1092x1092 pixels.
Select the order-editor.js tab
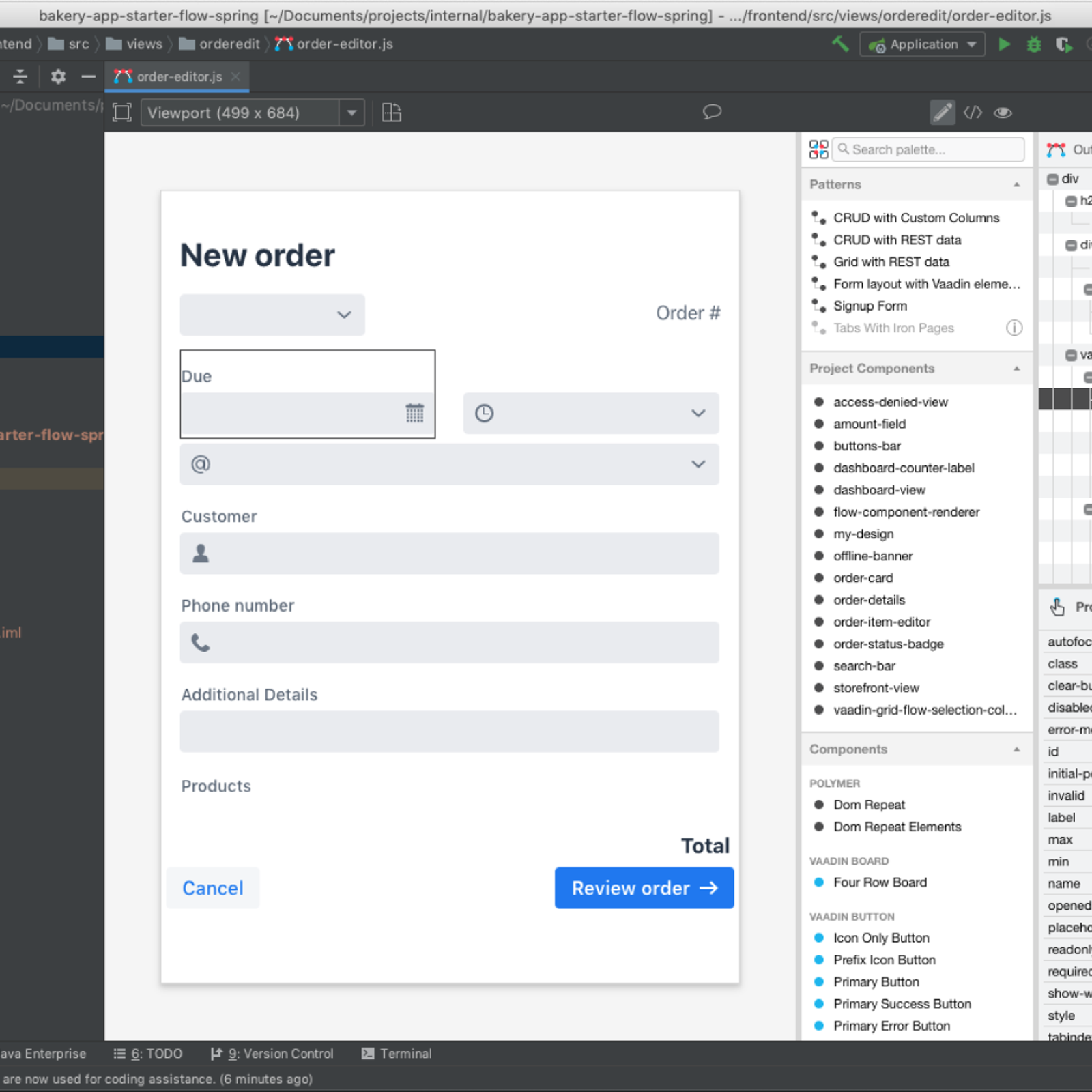pos(179,77)
